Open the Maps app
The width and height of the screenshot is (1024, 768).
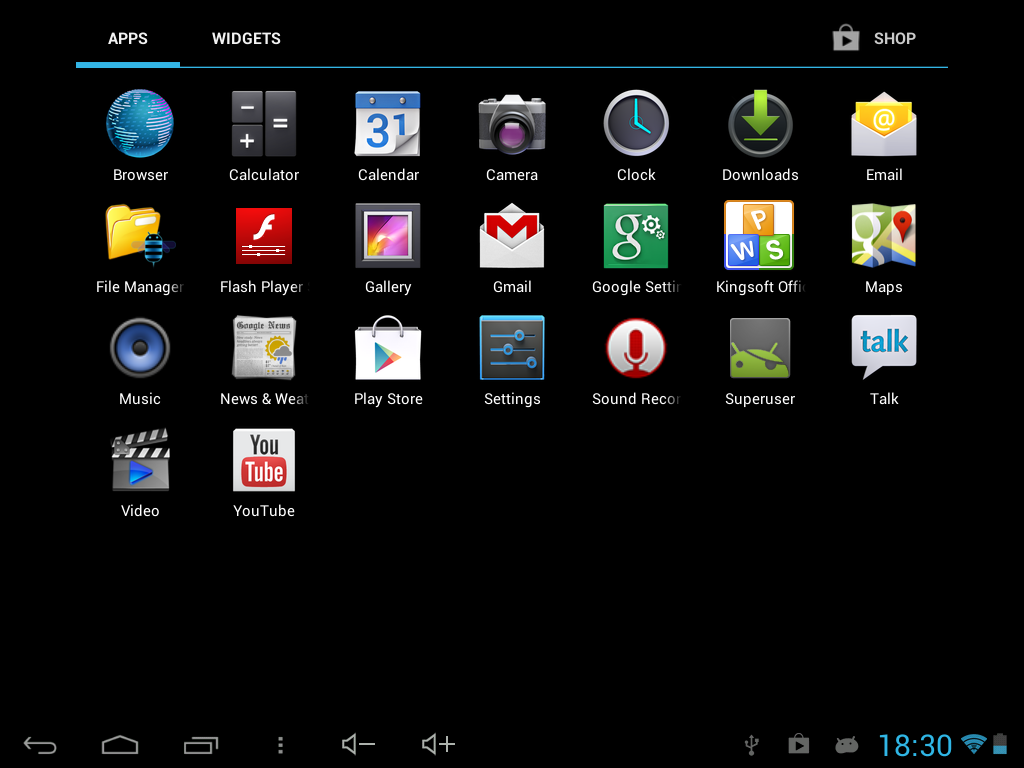coord(884,248)
